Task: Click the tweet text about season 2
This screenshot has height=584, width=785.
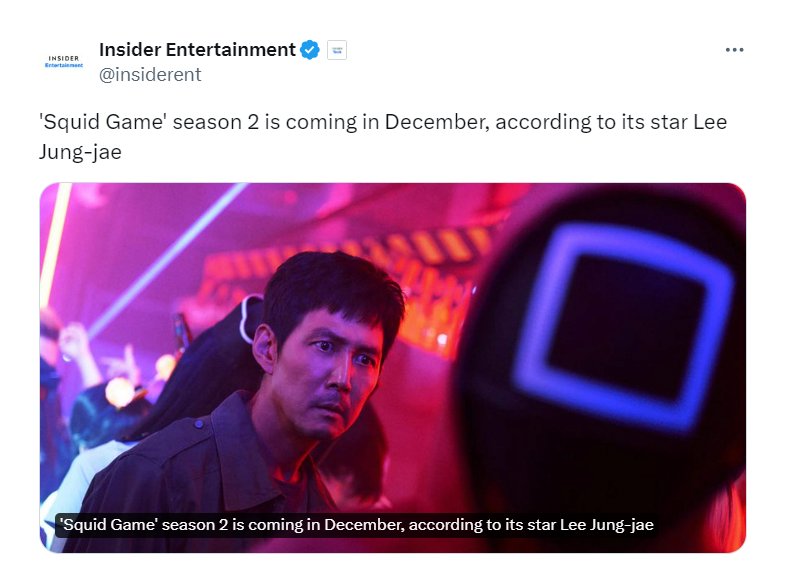Action: tap(383, 137)
